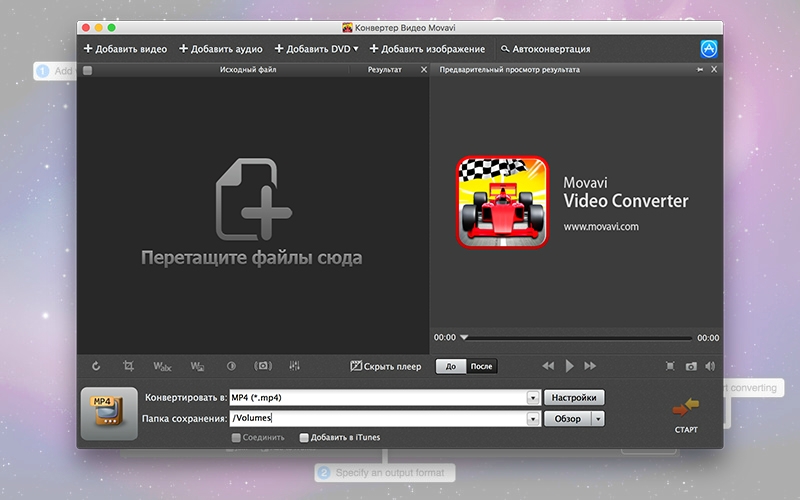Toggle fullscreen preview icon
The height and width of the screenshot is (500, 800).
tap(670, 366)
